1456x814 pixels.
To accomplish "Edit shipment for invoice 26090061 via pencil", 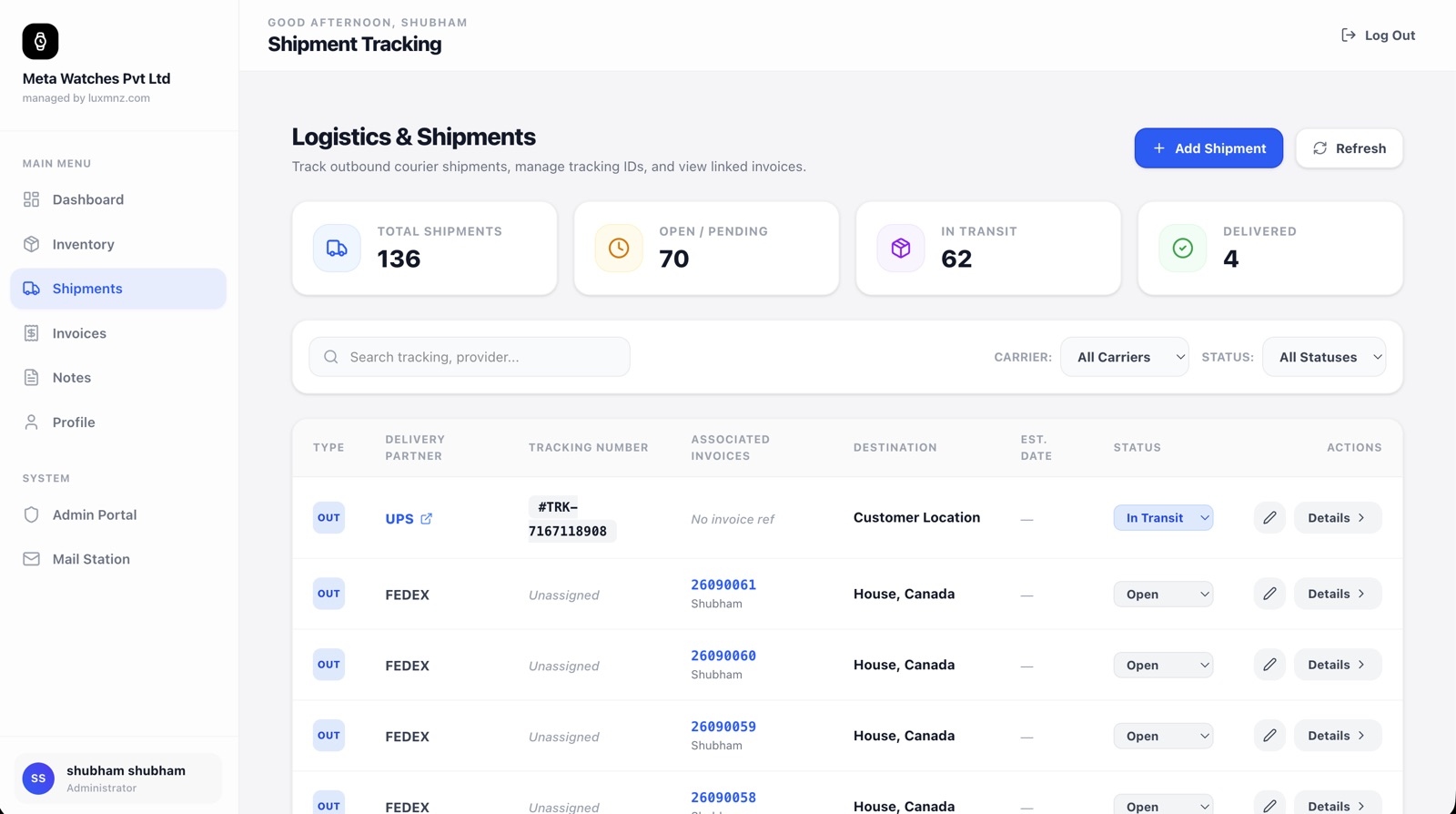I will (x=1269, y=594).
